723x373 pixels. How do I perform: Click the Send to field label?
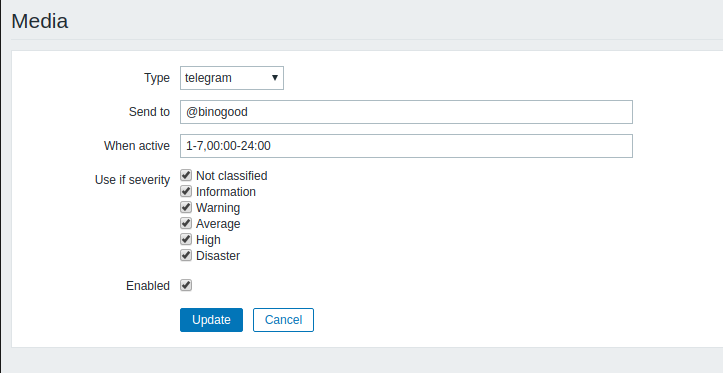coord(149,112)
